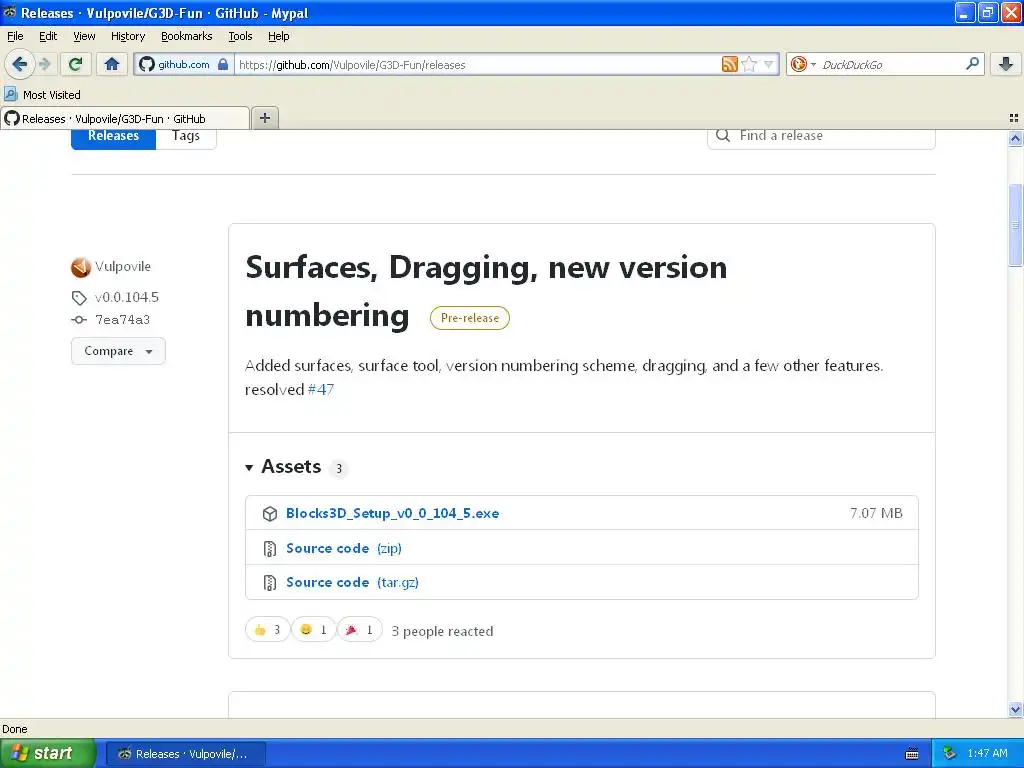Click the Forward navigation arrow
Viewport: 1024px width, 768px height.
[44, 64]
